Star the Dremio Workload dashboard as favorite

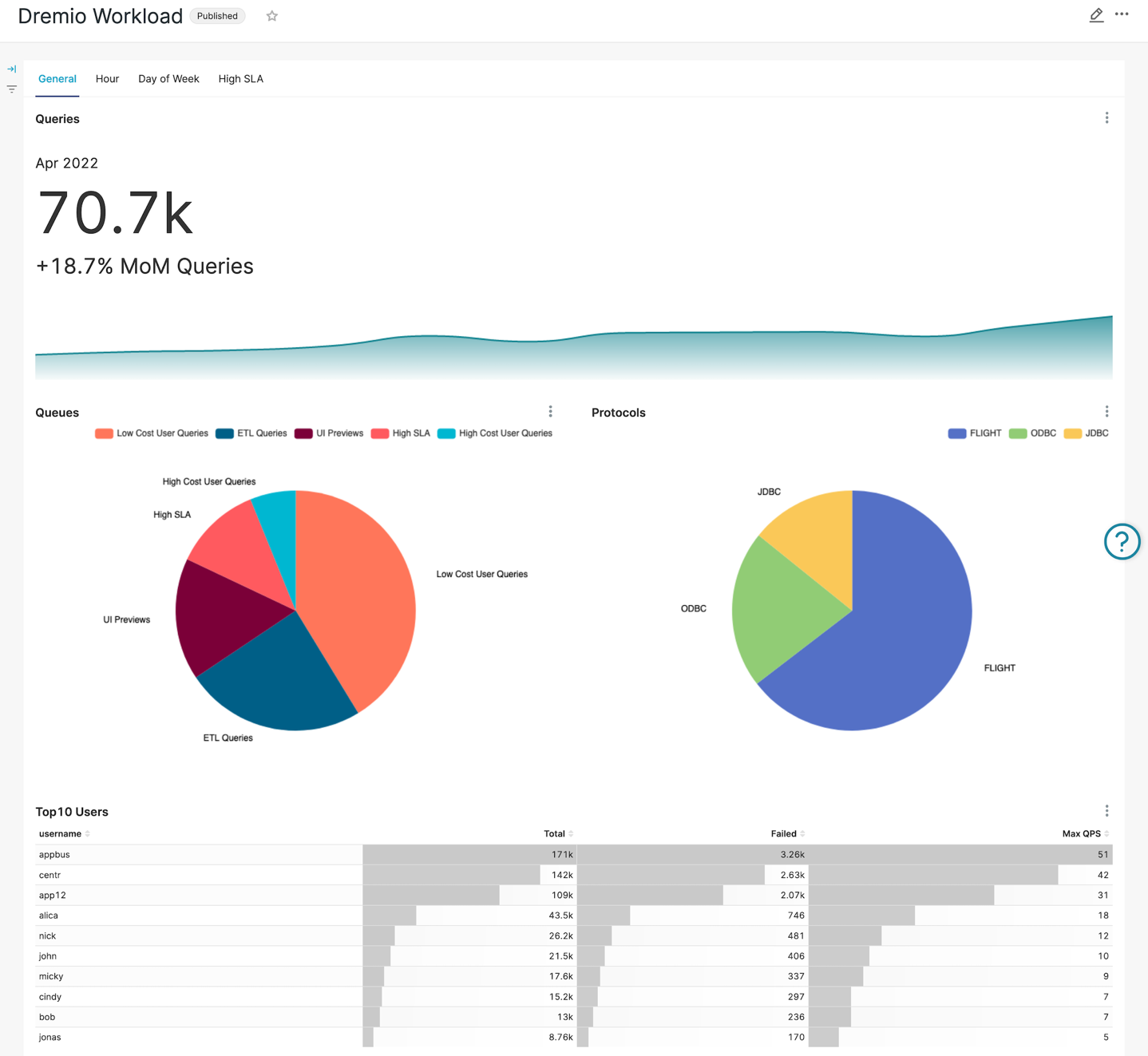(272, 16)
